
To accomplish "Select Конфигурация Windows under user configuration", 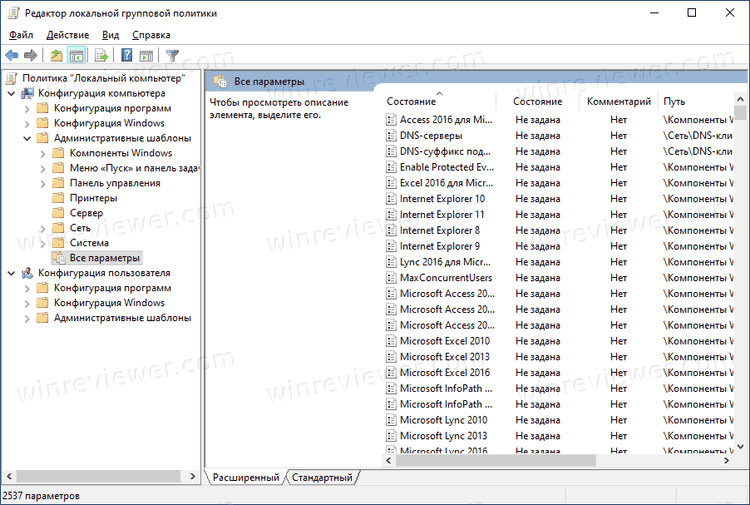I will (109, 303).
